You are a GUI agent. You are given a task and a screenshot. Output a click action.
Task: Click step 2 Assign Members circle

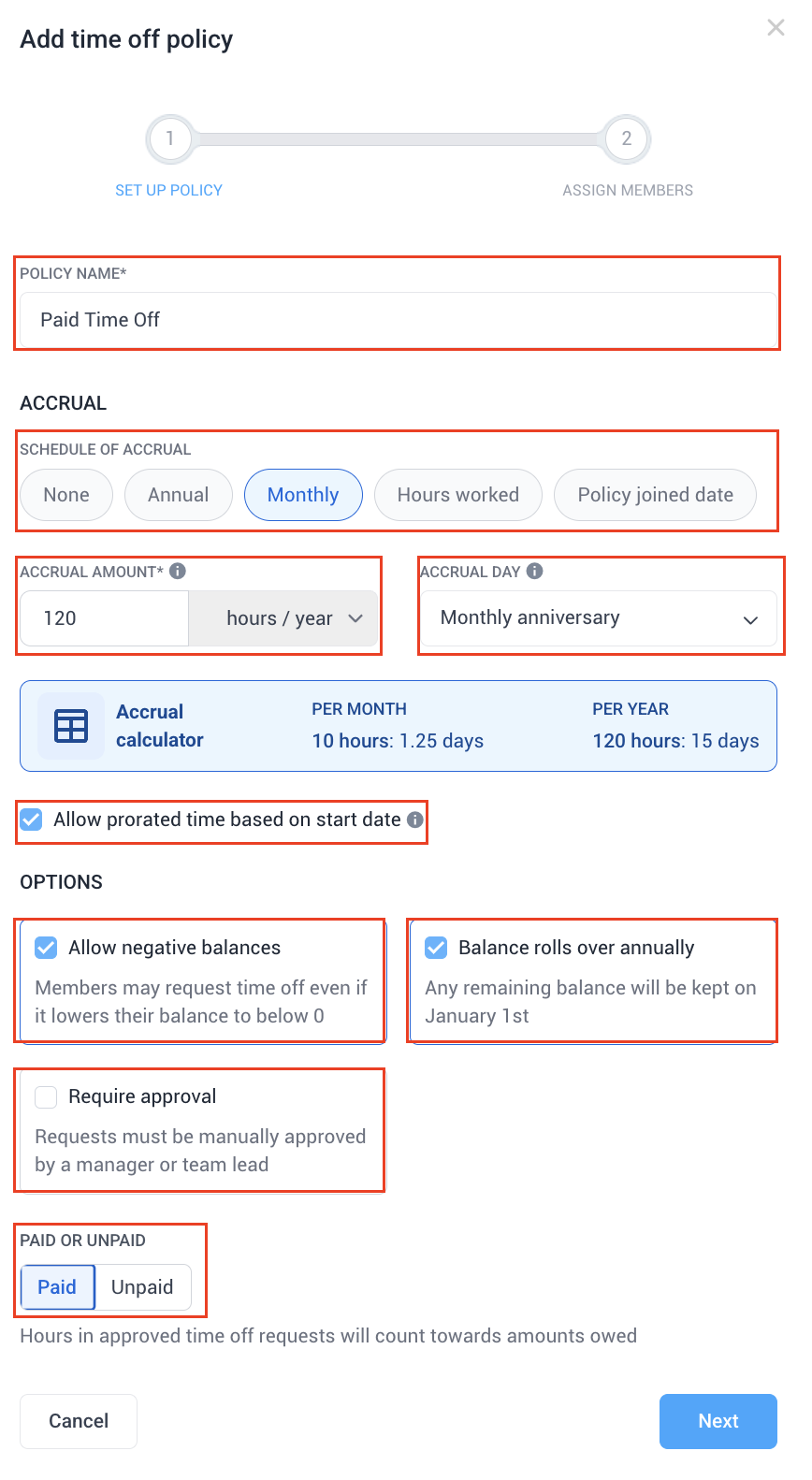[x=627, y=138]
